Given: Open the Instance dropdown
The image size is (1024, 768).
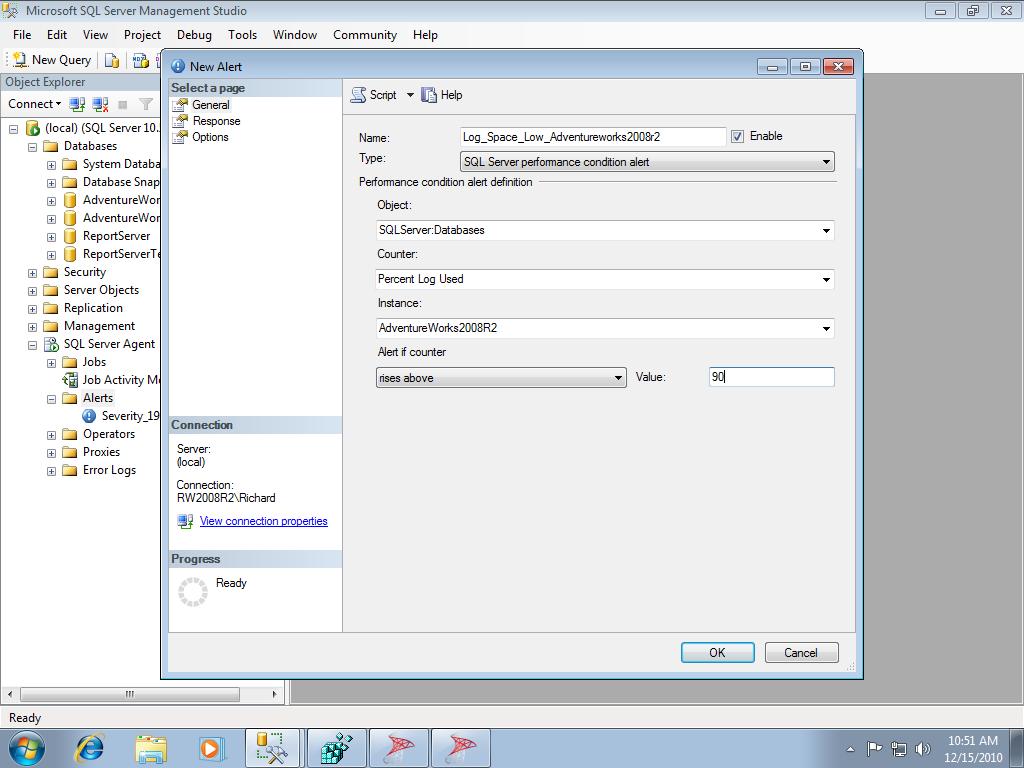Looking at the screenshot, I should coord(826,328).
